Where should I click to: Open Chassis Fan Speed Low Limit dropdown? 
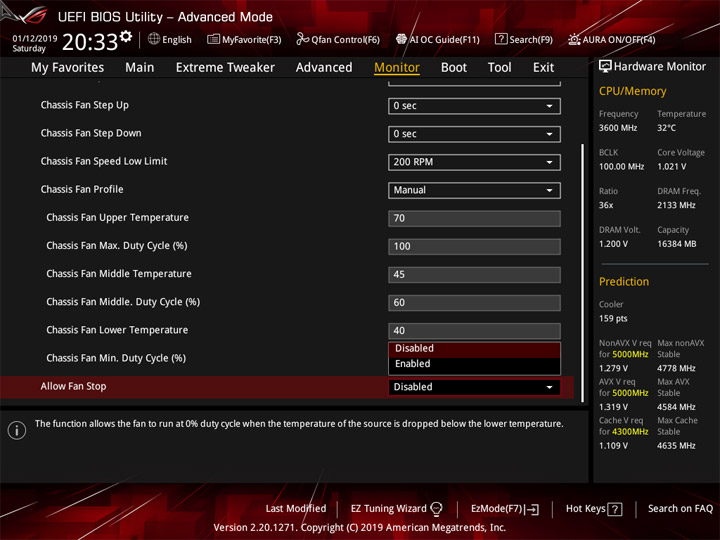coord(474,162)
